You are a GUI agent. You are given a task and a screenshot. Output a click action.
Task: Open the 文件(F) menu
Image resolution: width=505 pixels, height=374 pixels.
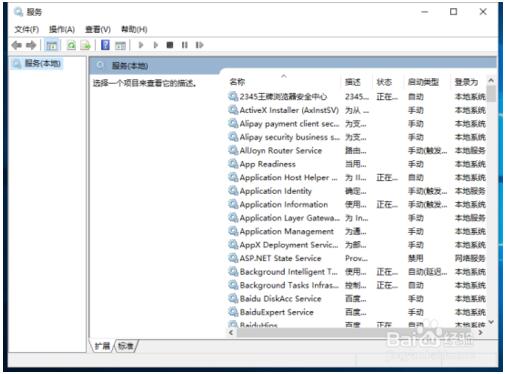pos(26,29)
